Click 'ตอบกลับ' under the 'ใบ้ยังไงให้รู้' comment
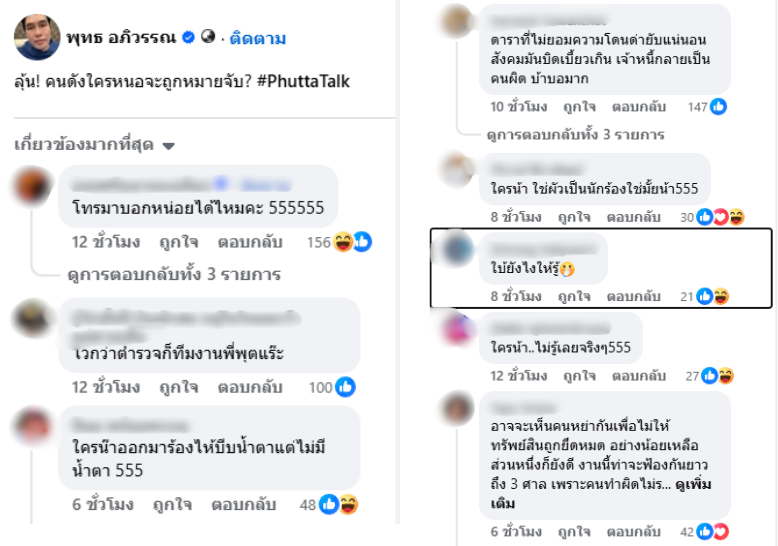The height and width of the screenshot is (546, 778). 634,297
